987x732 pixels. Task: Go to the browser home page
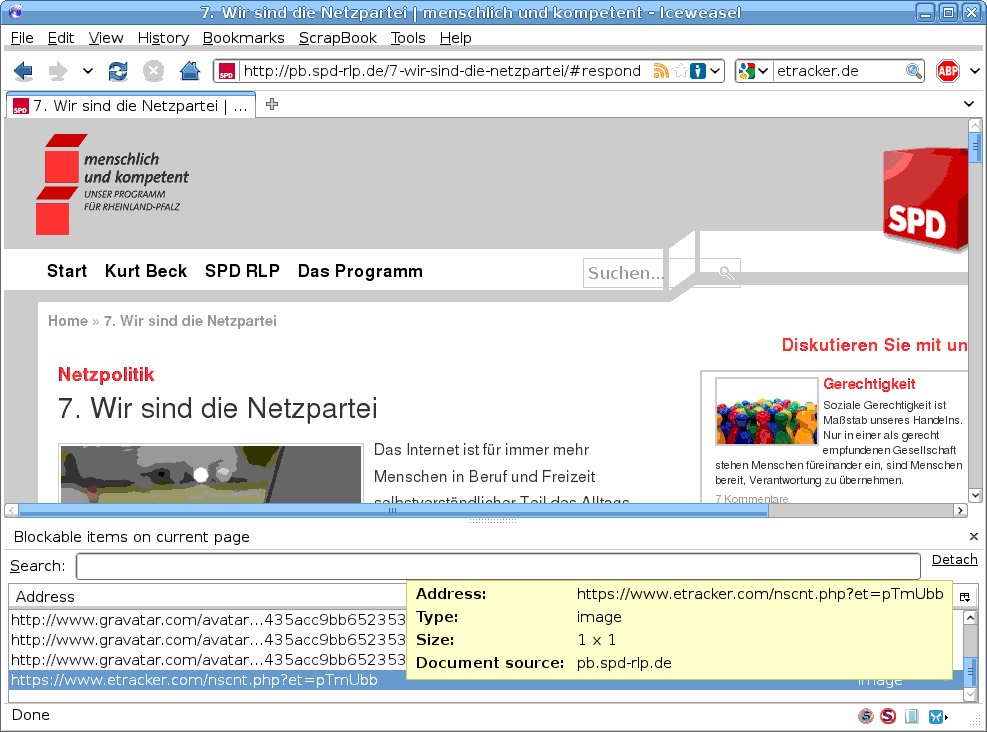coord(189,71)
